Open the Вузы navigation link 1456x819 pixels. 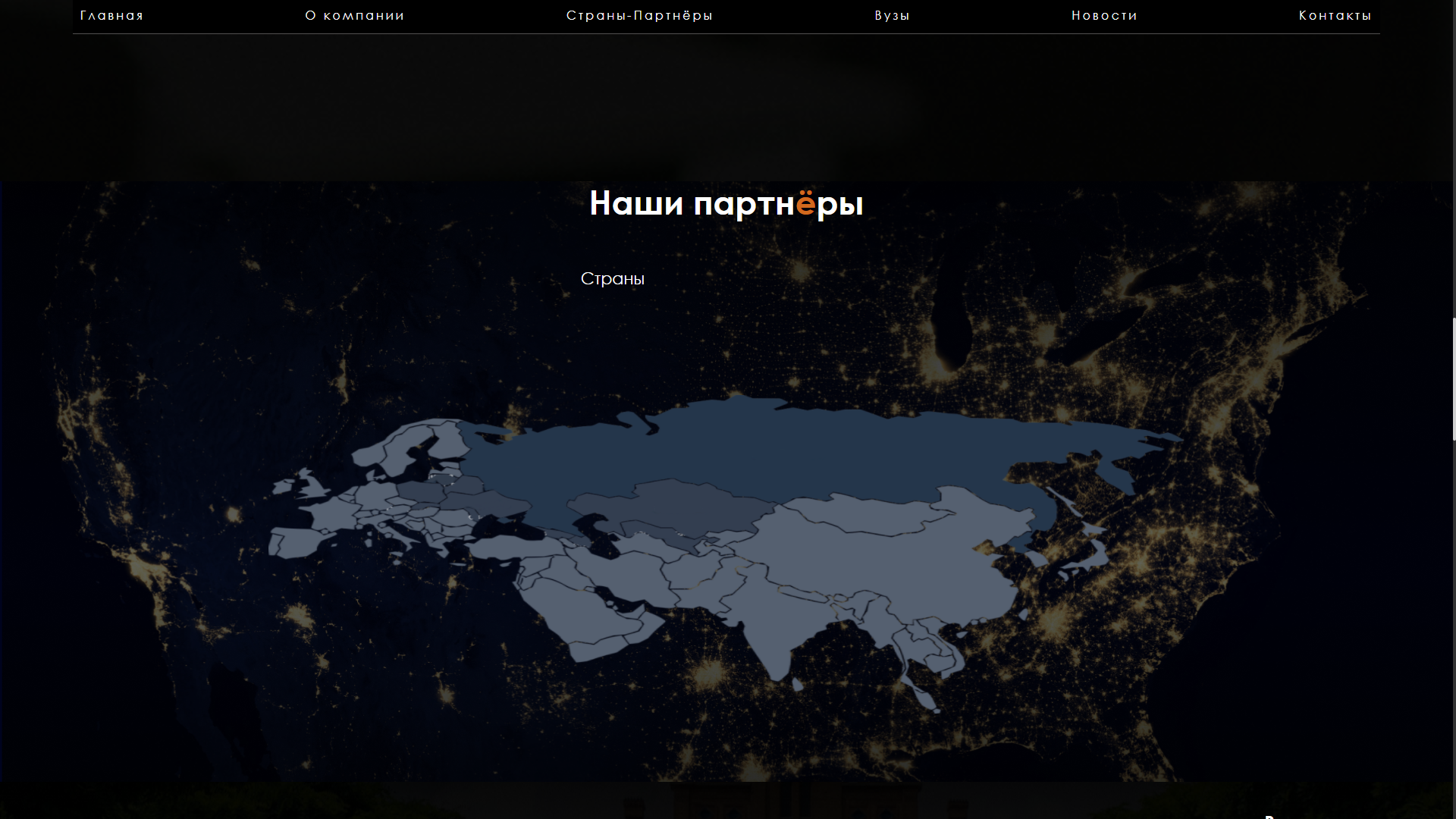tap(892, 16)
